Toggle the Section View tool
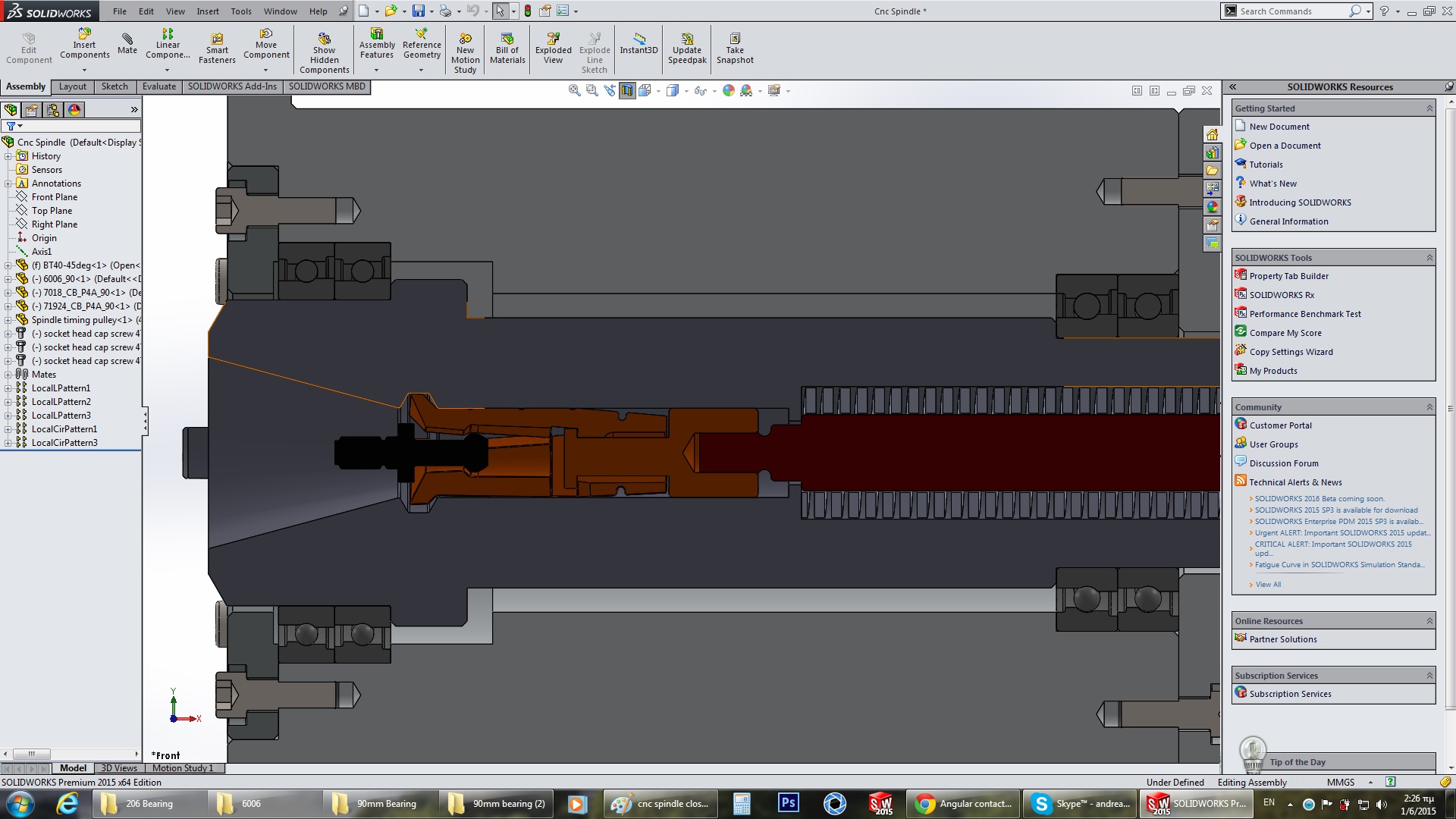Screen dimensions: 1456x819 627,91
